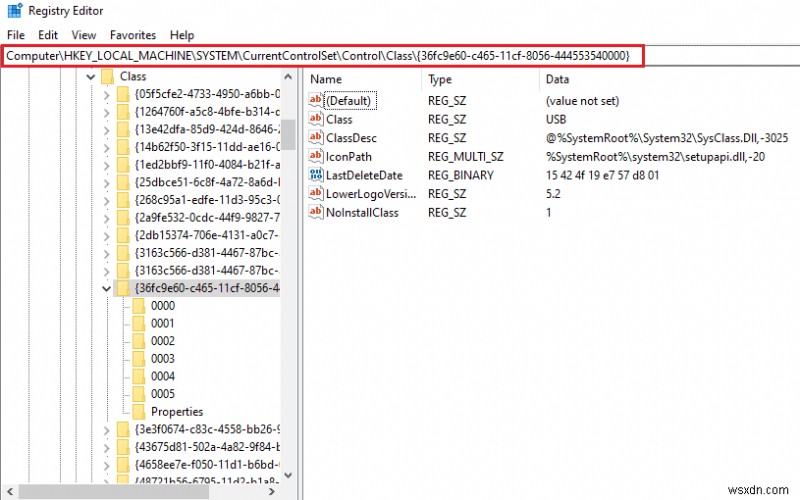This screenshot has width=800, height=500.
Task: Open the View menu
Action: click(x=84, y=35)
